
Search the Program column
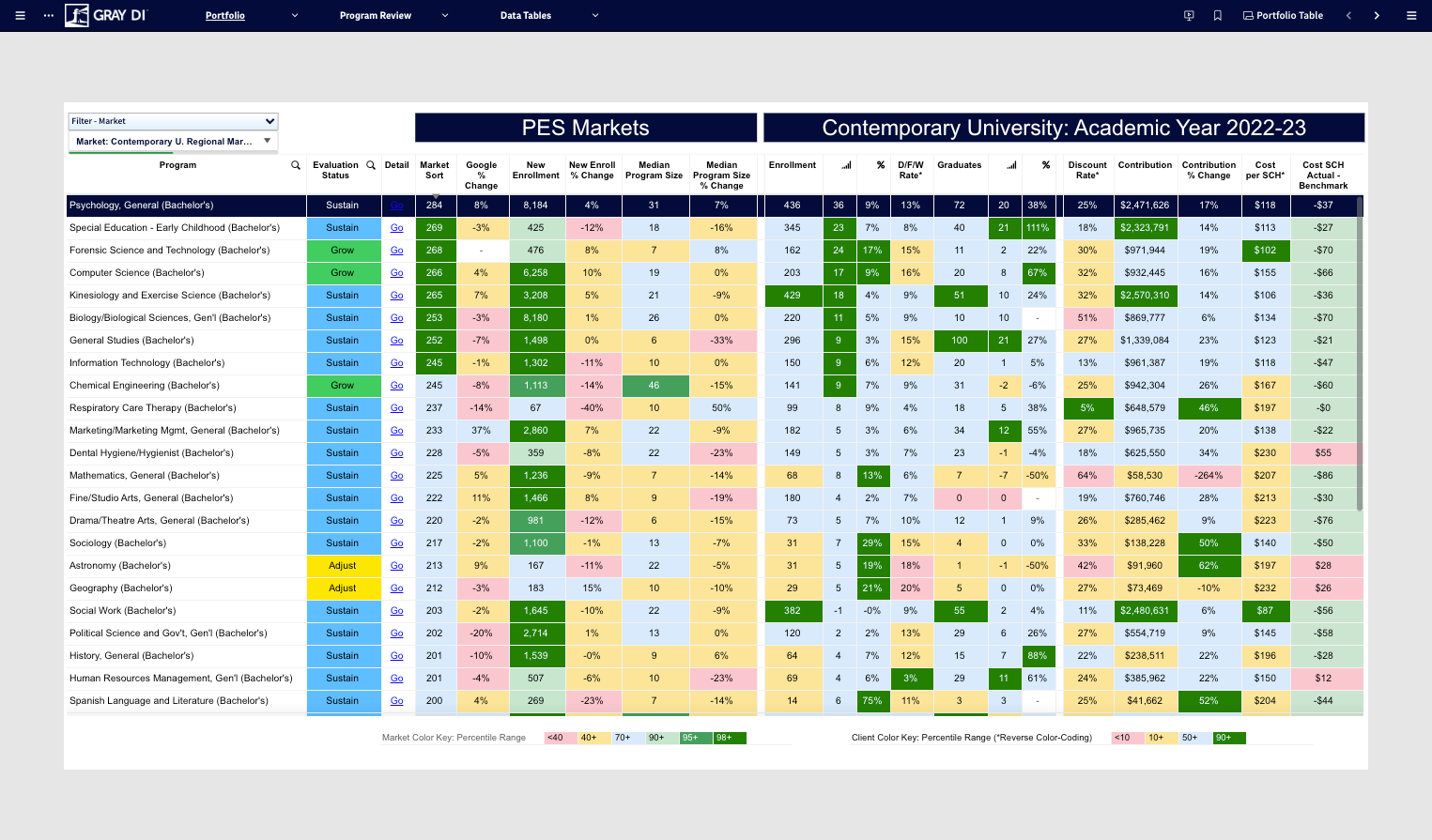pyautogui.click(x=296, y=165)
